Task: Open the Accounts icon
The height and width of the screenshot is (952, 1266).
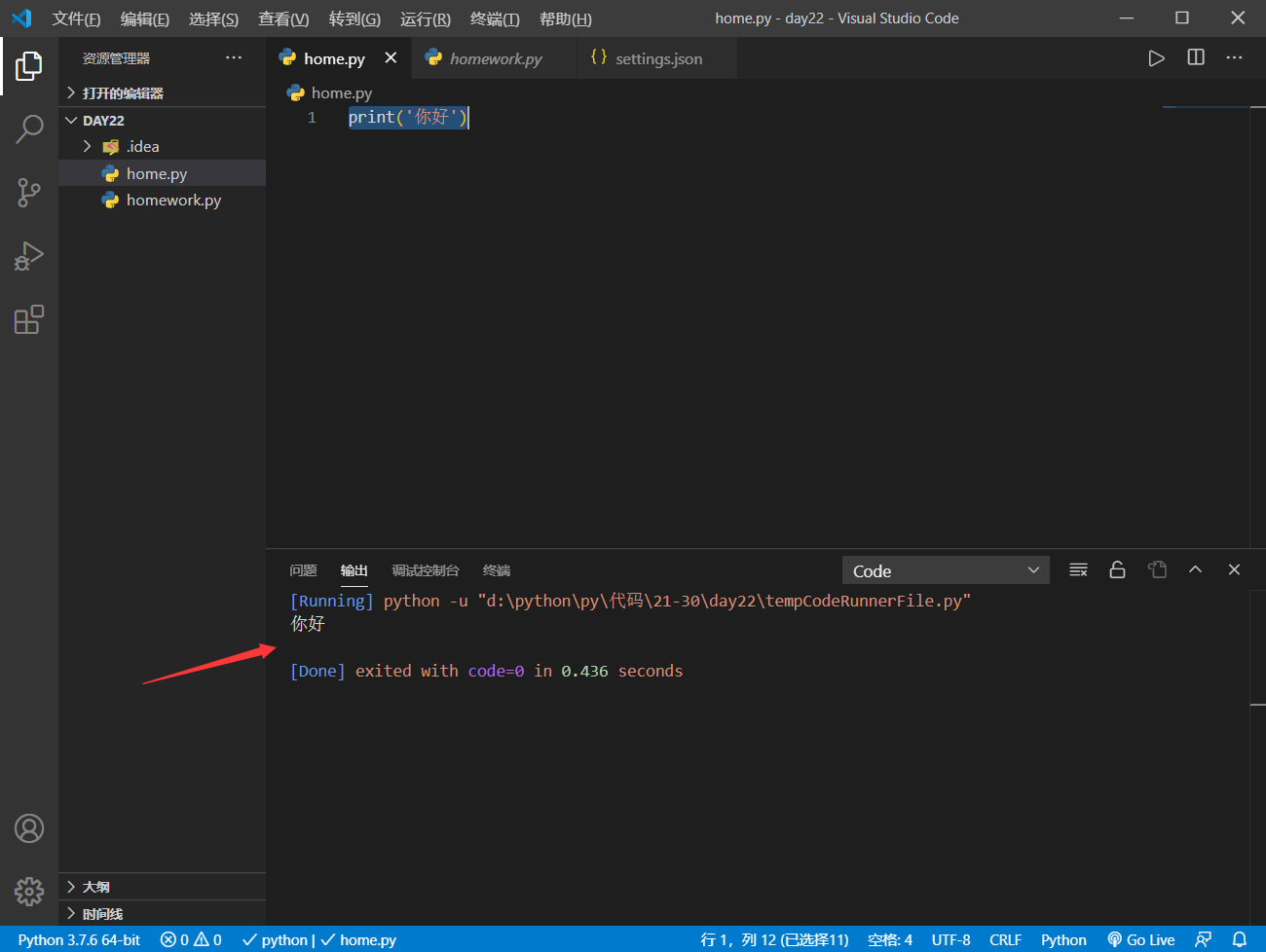Action: (29, 827)
